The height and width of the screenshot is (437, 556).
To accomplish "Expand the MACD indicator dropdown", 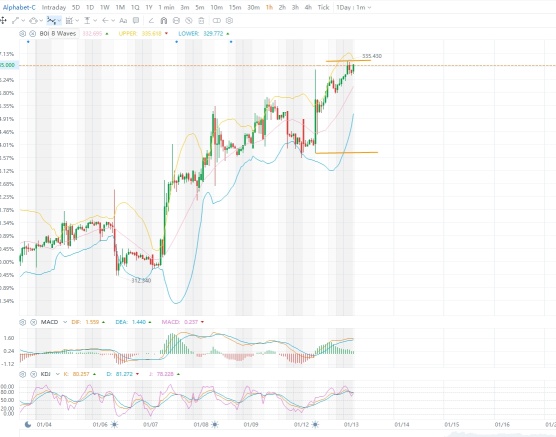I will pyautogui.click(x=65, y=322).
